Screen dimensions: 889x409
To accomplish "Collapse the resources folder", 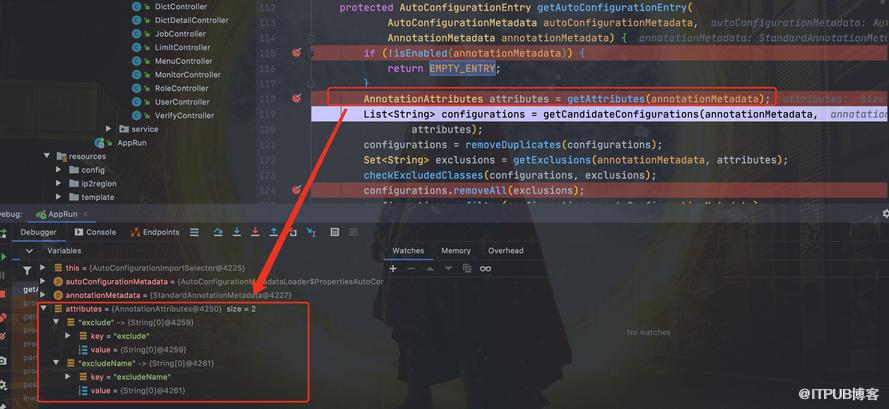I will coord(47,156).
